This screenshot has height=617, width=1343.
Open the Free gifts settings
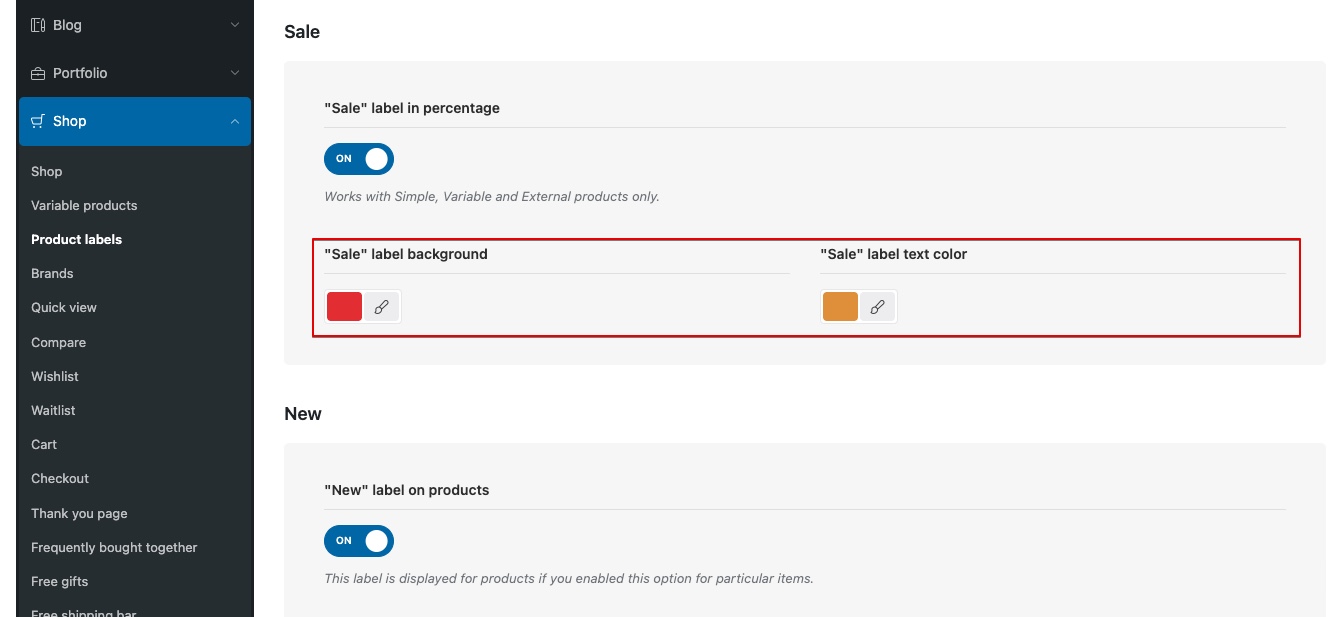(x=60, y=581)
